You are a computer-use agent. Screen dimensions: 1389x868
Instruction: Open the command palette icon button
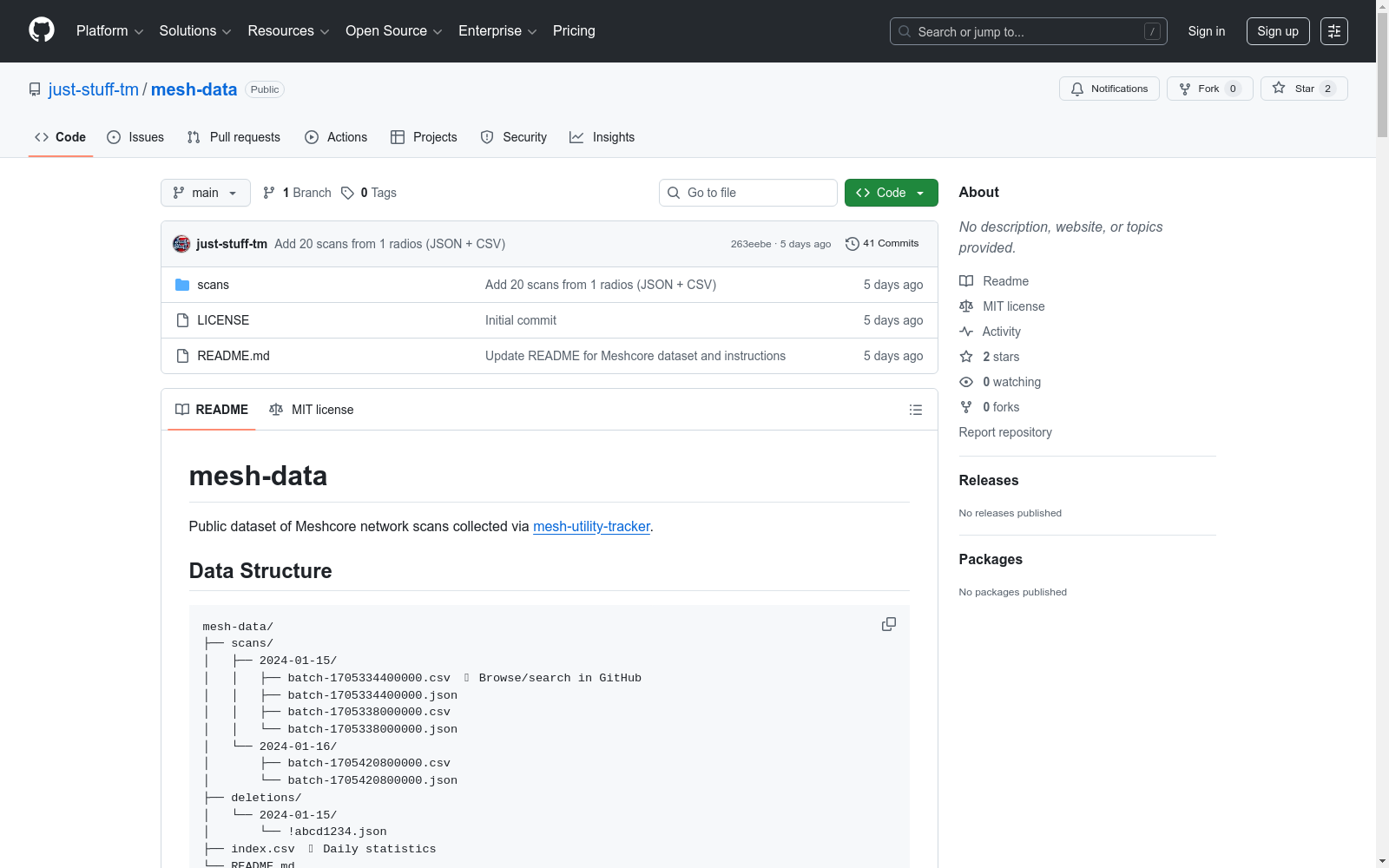(1334, 31)
